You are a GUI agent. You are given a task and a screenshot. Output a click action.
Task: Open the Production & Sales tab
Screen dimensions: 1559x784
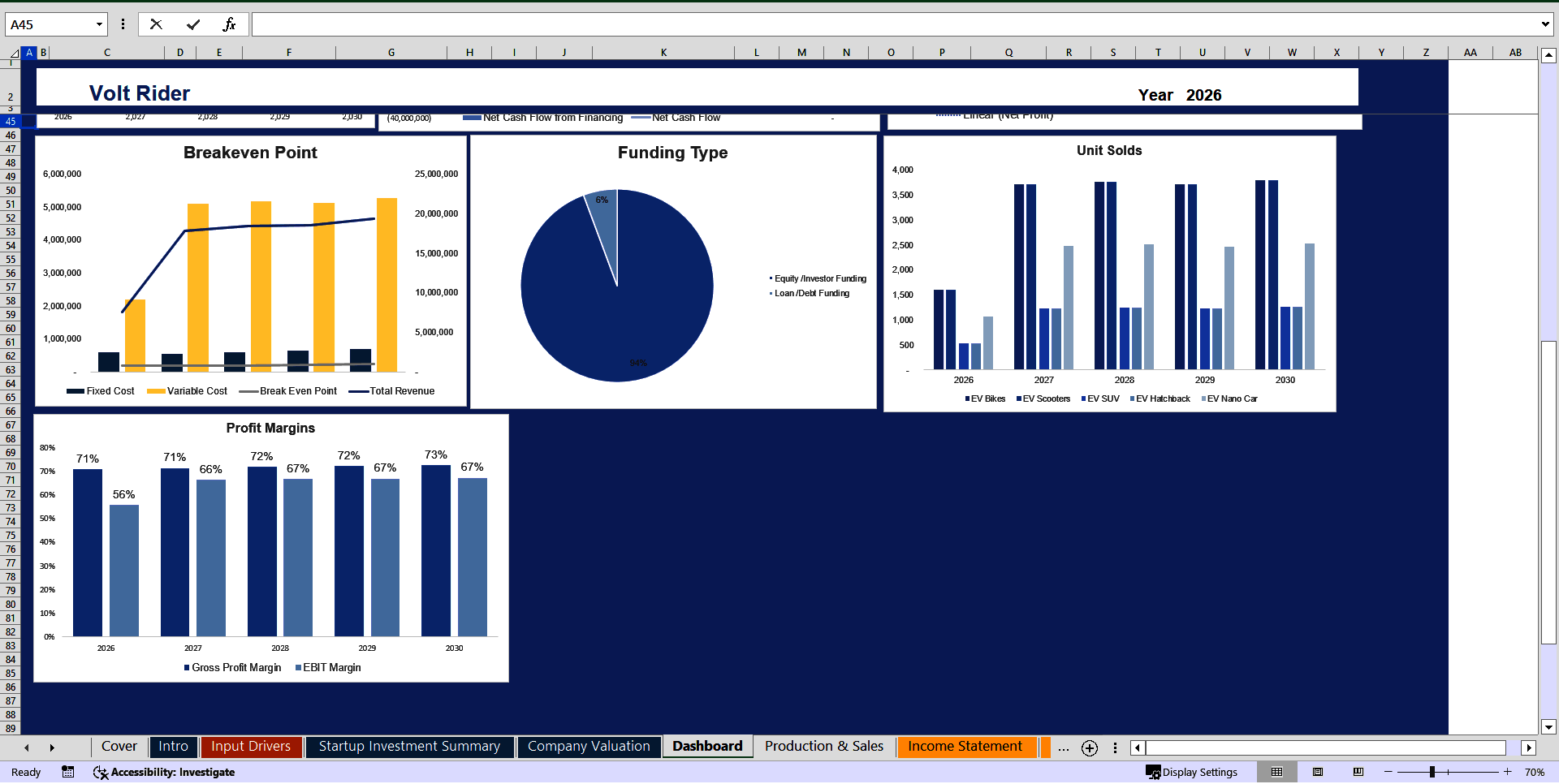[x=824, y=747]
